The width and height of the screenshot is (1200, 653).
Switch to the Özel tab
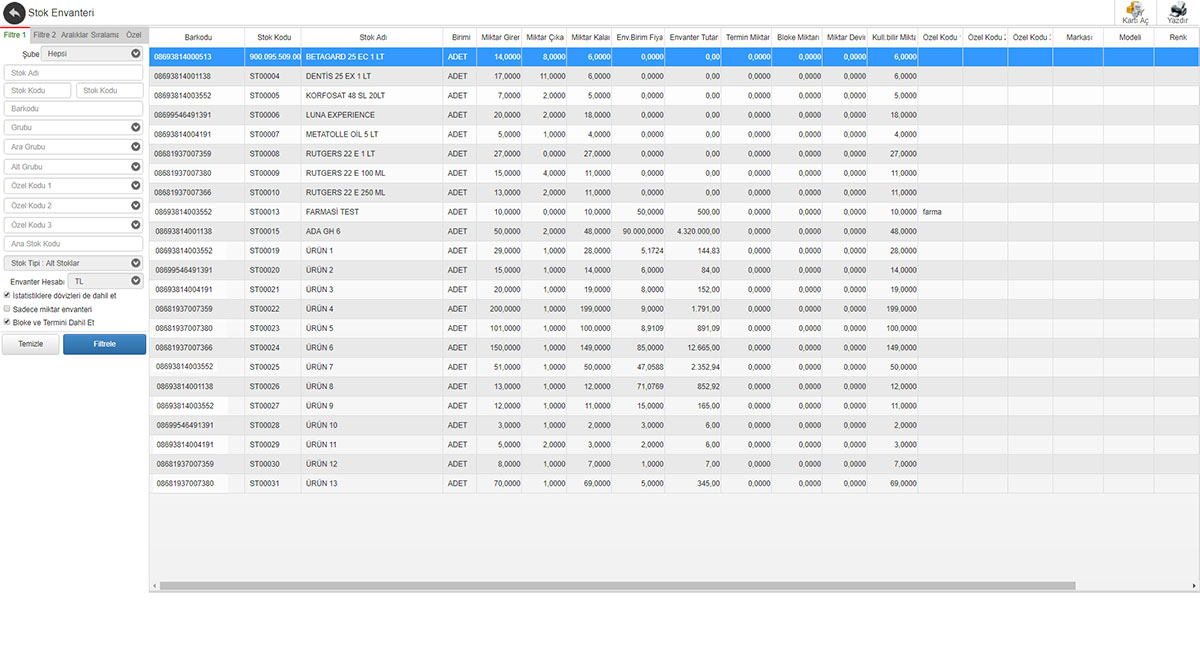tap(134, 35)
